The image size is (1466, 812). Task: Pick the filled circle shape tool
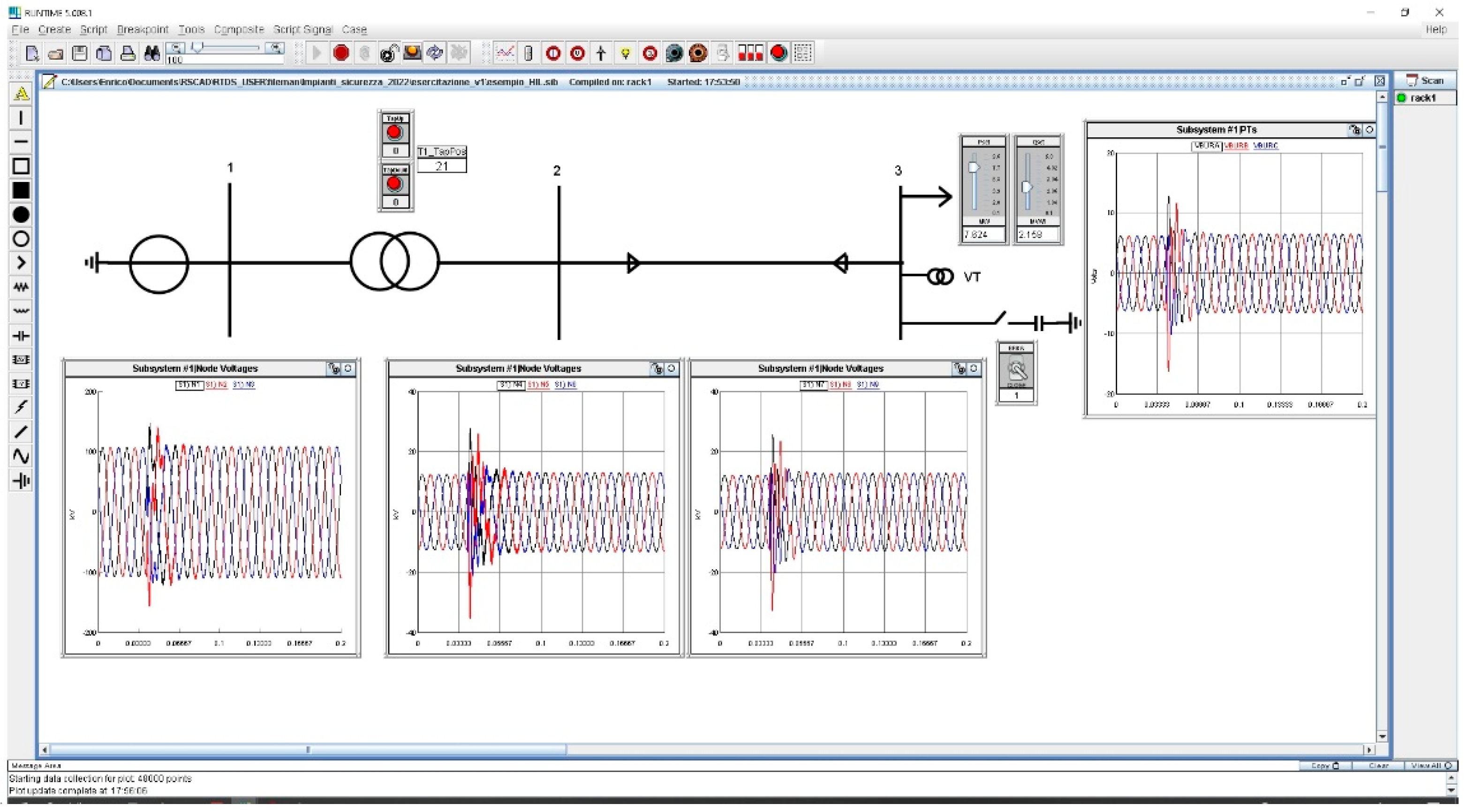[x=21, y=215]
